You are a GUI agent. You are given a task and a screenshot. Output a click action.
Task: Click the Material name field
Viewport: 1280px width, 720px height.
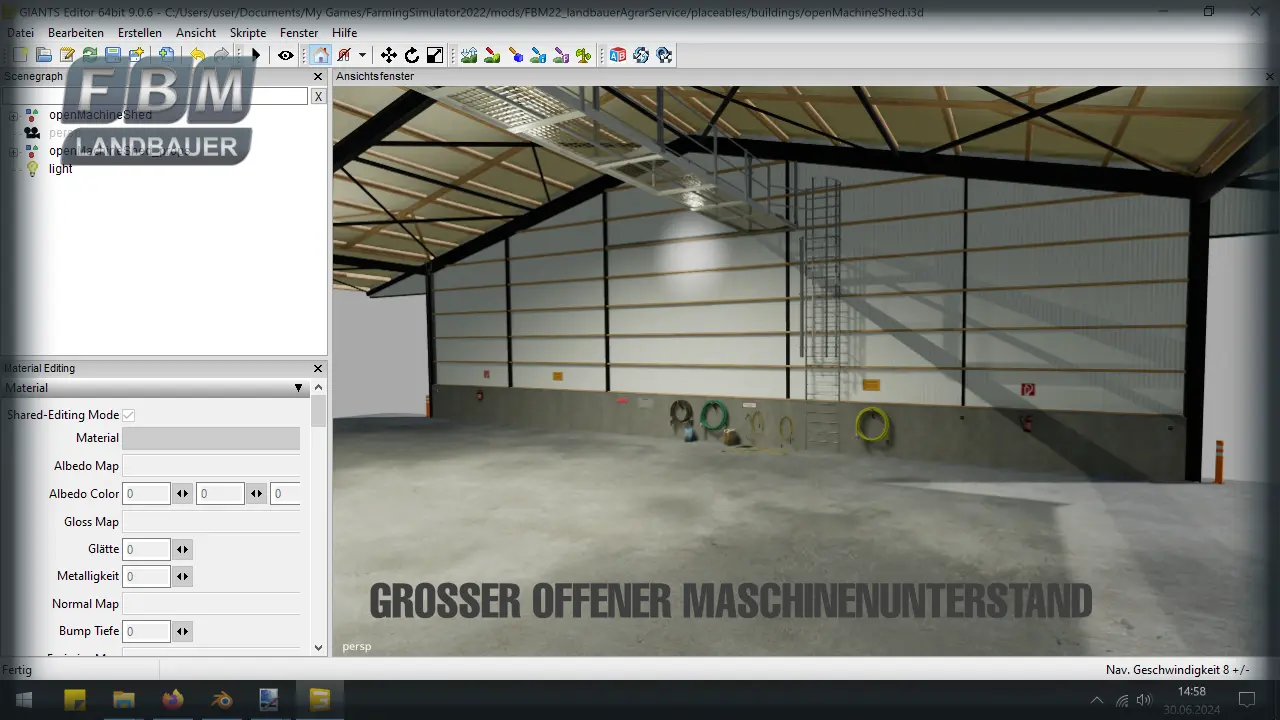click(211, 438)
